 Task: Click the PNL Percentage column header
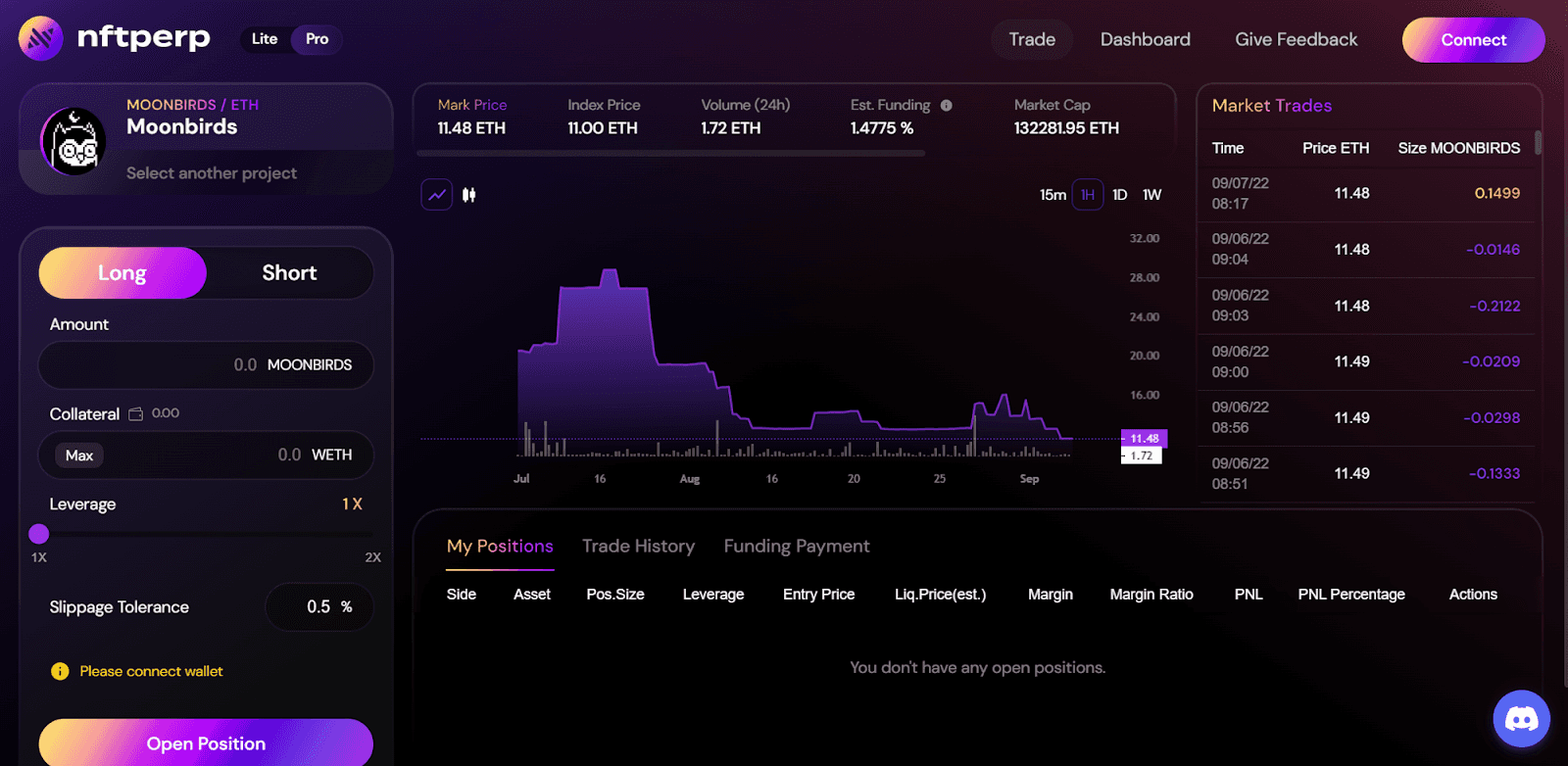[x=1351, y=595]
